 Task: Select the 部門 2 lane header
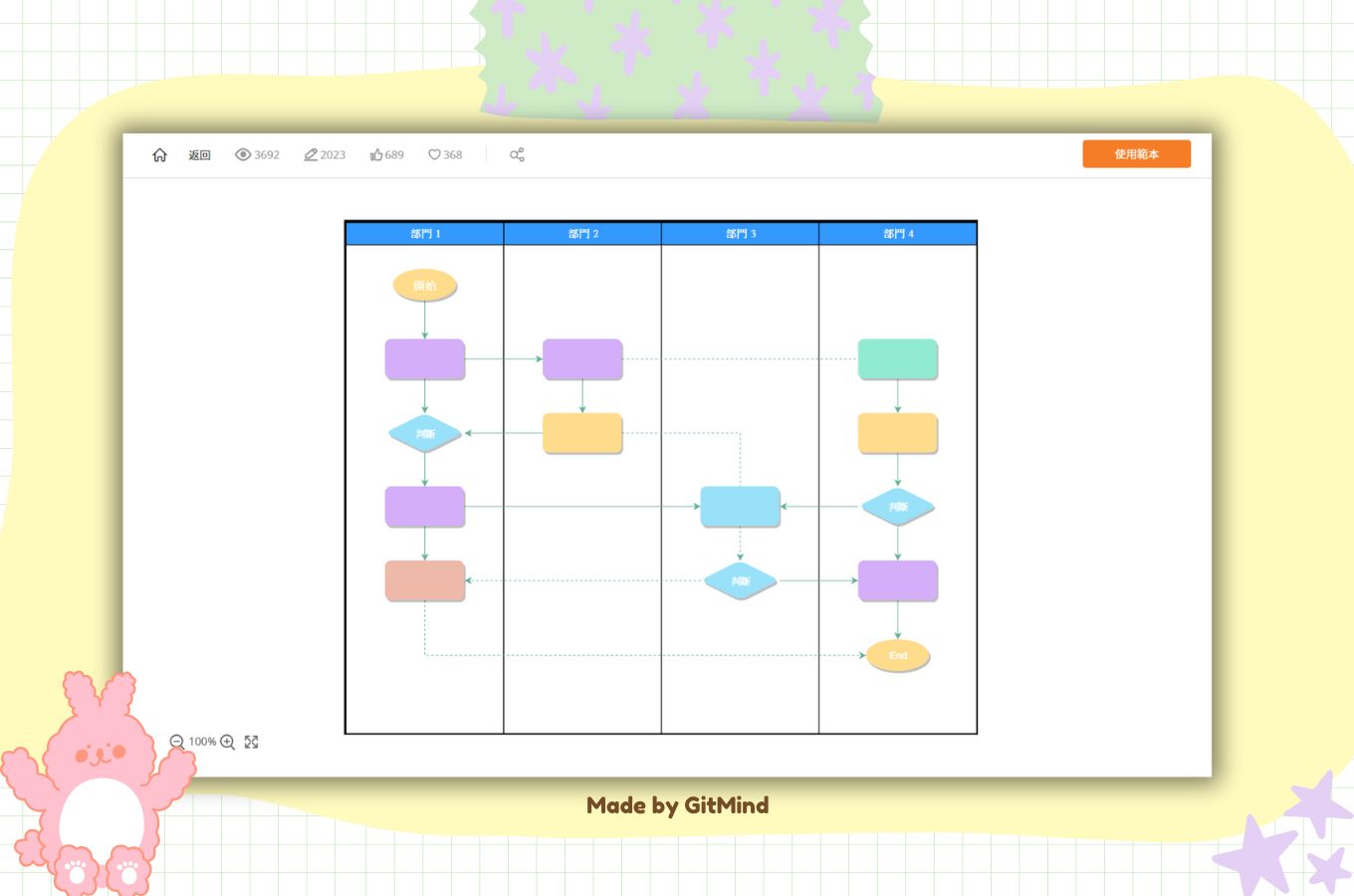[x=582, y=233]
